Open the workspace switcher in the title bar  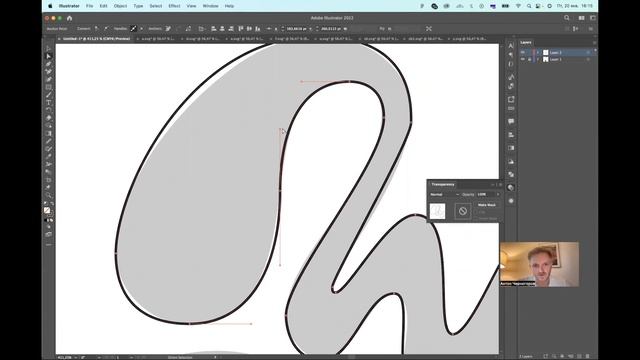[592, 18]
